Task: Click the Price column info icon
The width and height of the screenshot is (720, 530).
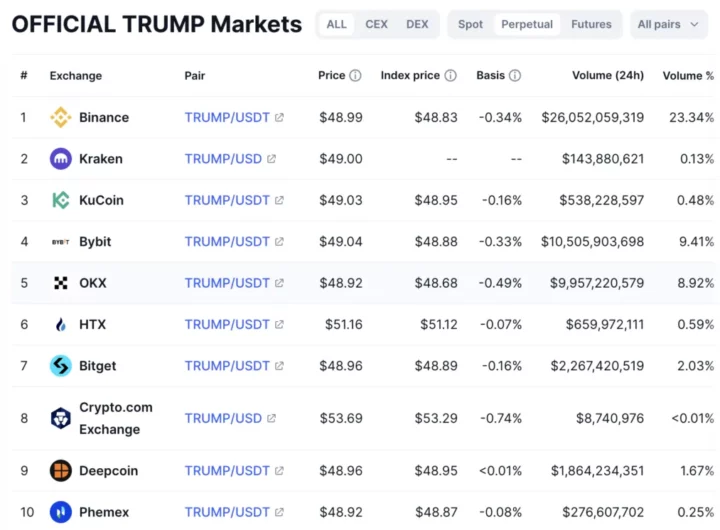Action: (355, 75)
